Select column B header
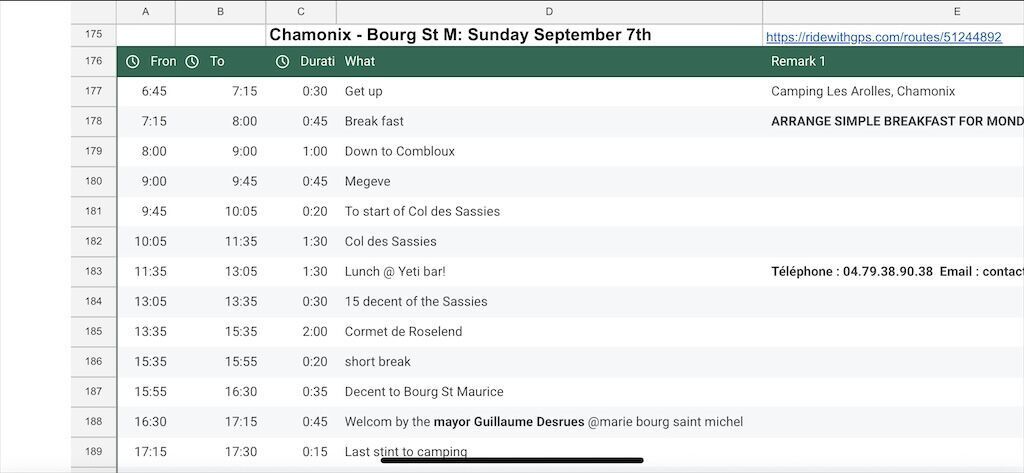1024x473 pixels. (220, 11)
